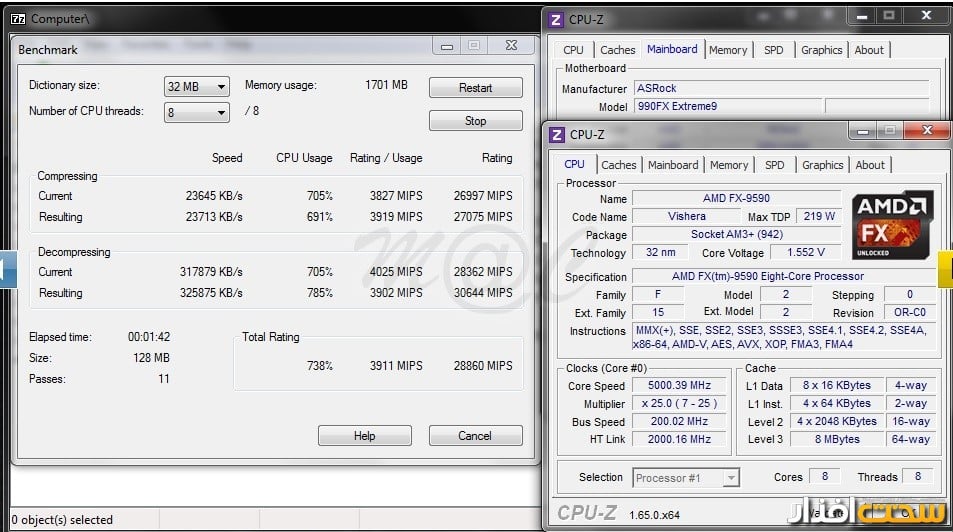Click the Revision value OR-C0
This screenshot has height=532, width=953.
(x=909, y=313)
